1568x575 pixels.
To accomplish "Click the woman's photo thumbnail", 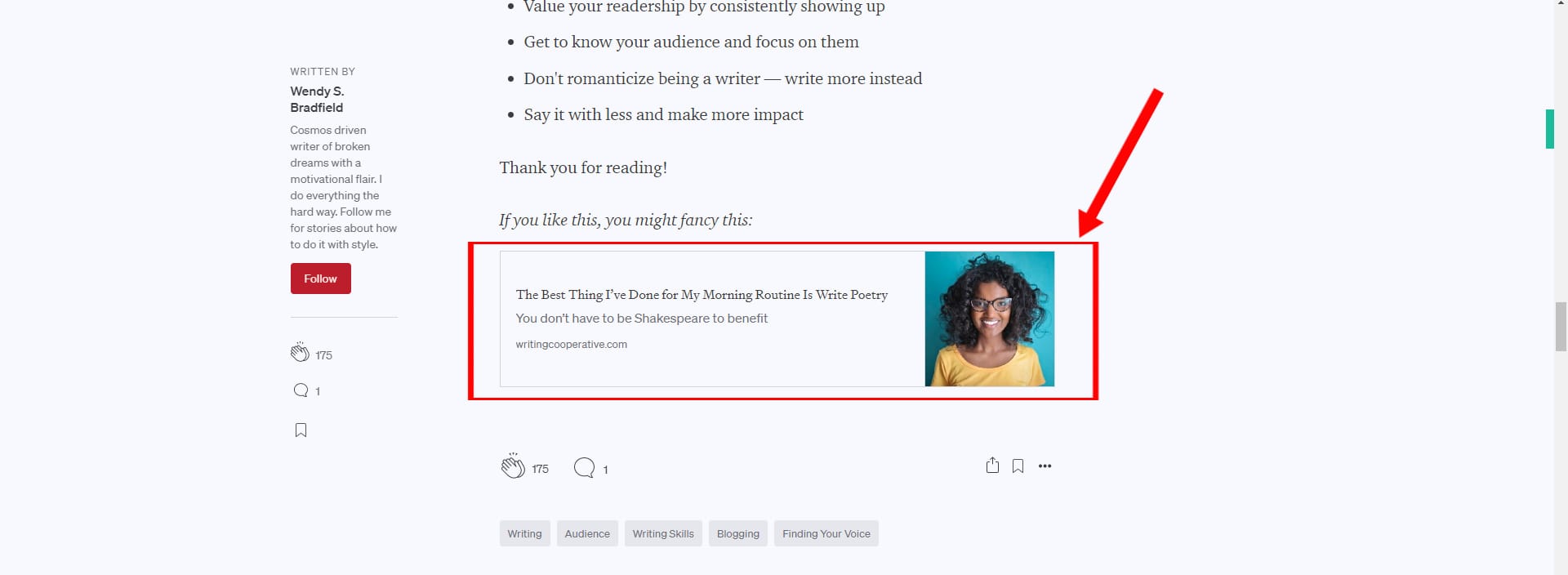I will click(989, 319).
